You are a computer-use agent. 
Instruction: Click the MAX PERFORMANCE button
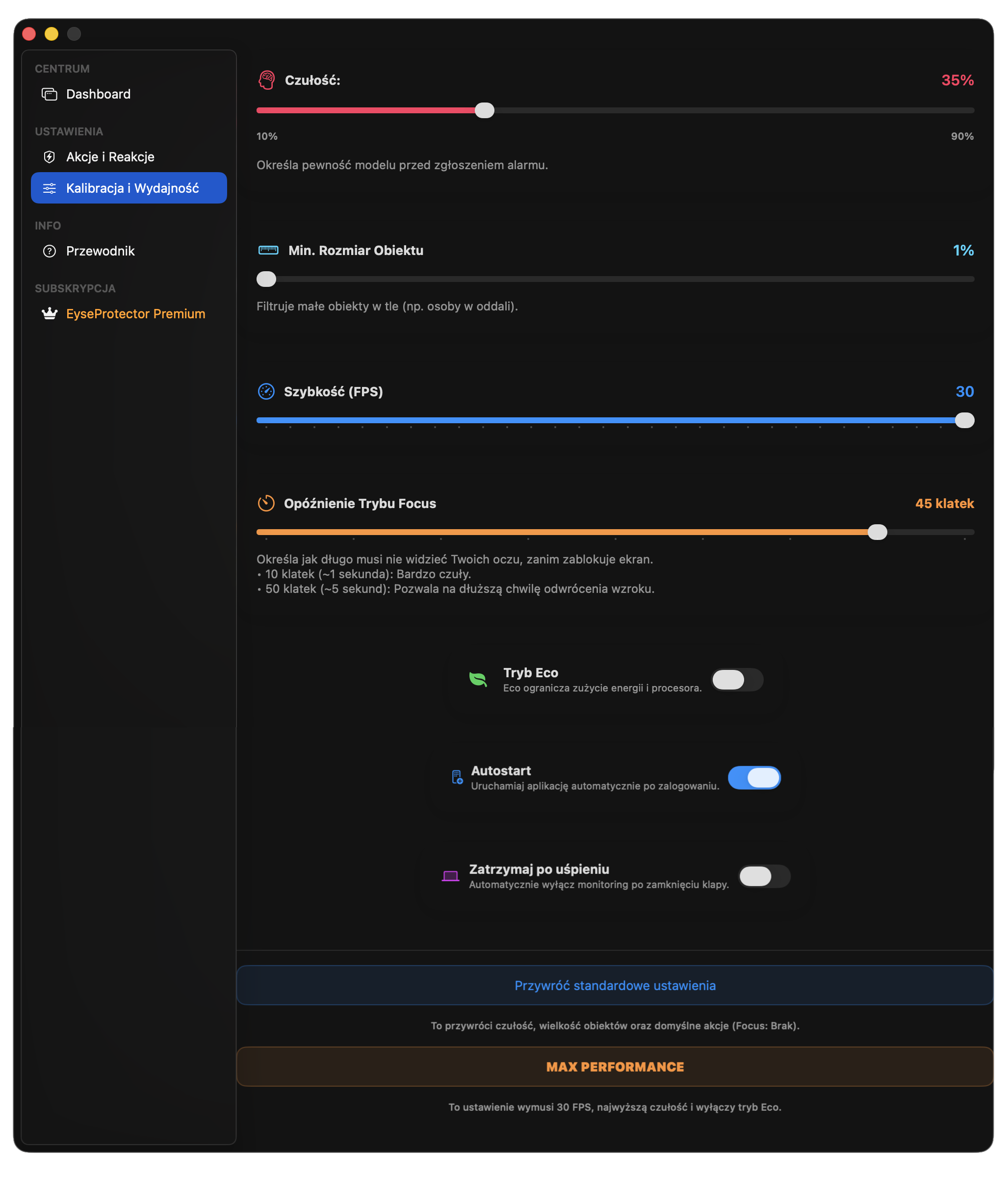[615, 1067]
